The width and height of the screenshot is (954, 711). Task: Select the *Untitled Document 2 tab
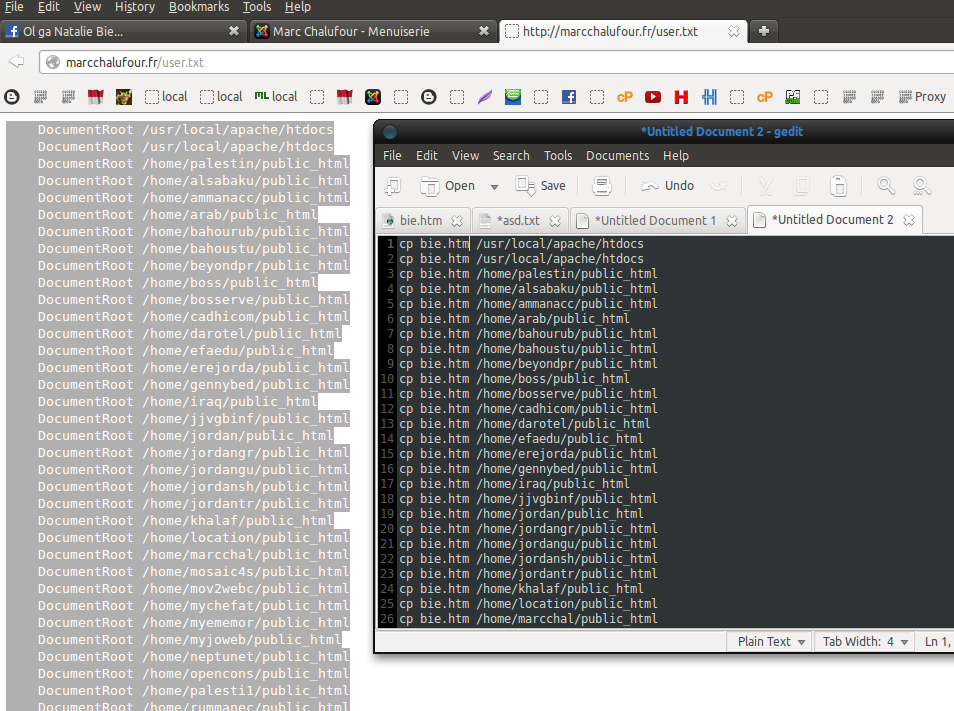click(832, 220)
